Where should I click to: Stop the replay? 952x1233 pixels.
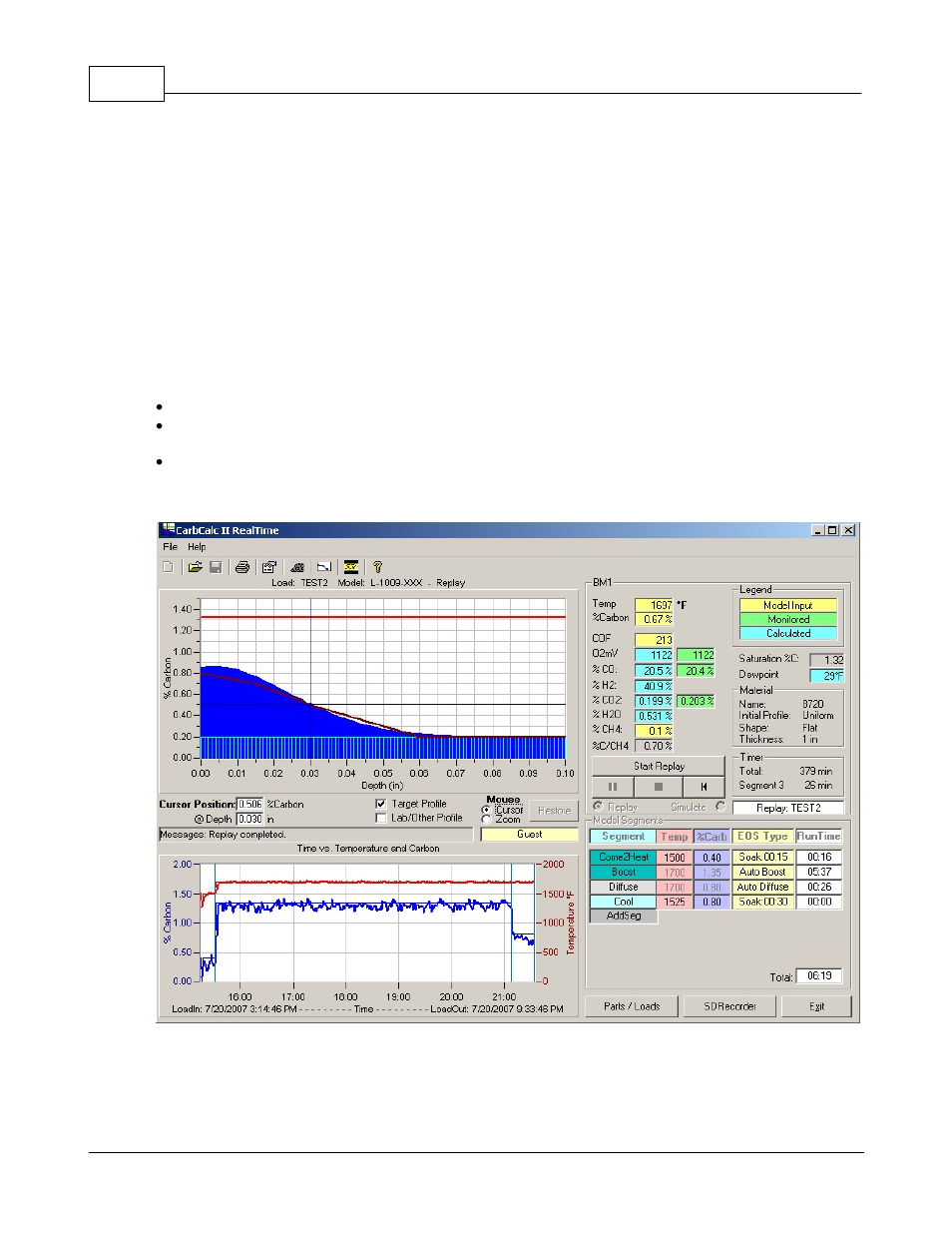[x=659, y=787]
